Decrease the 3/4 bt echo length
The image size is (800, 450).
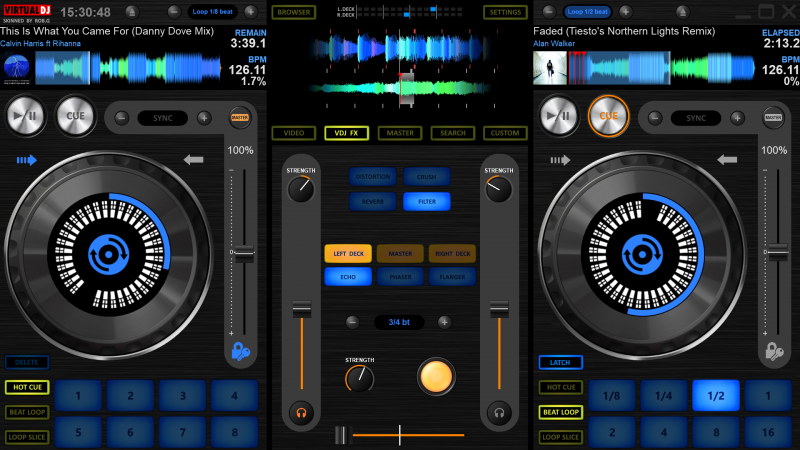coord(352,322)
